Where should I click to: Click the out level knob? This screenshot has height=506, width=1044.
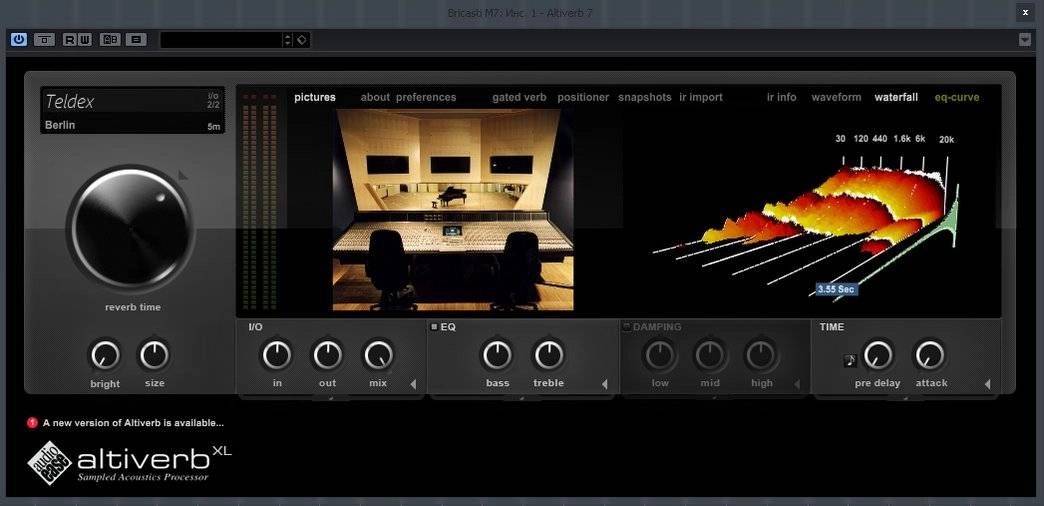(x=328, y=356)
